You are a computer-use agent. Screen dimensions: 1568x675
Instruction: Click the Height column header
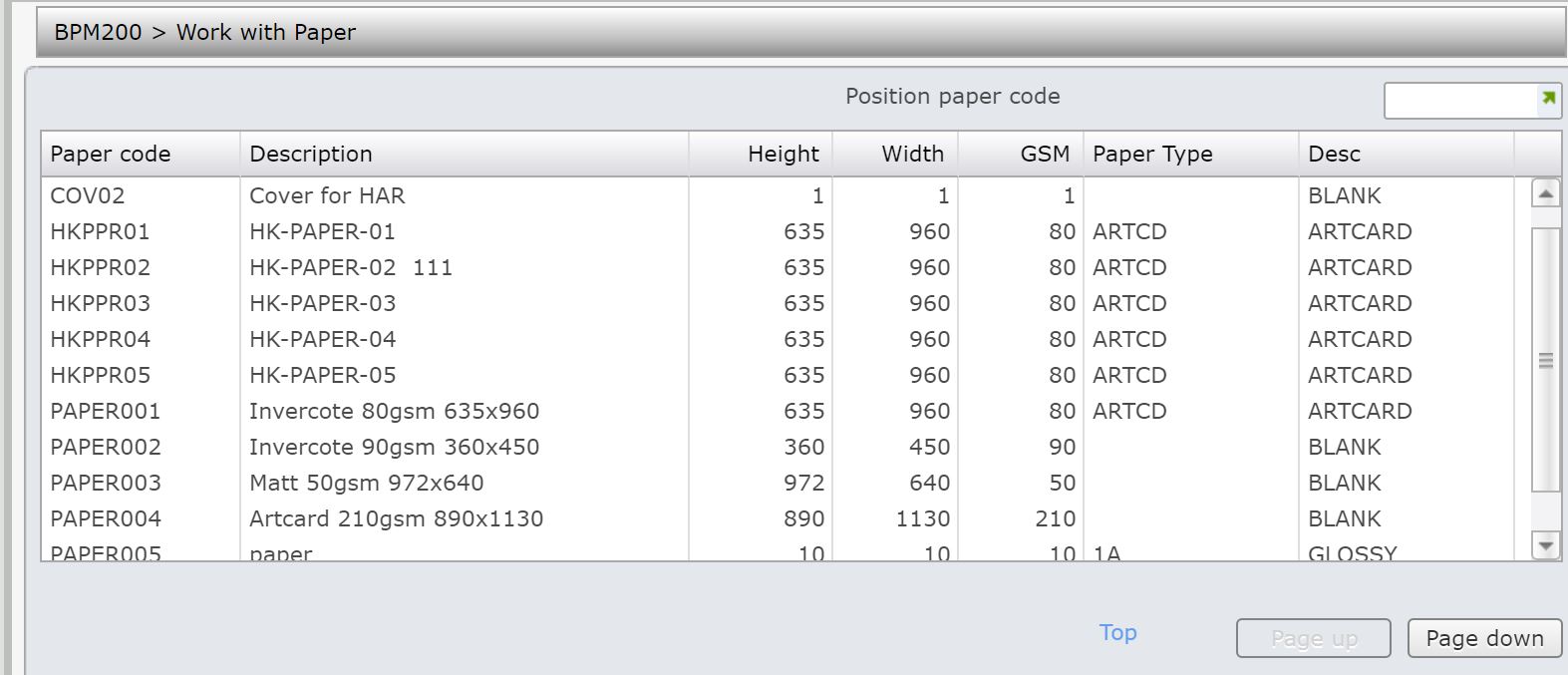point(783,154)
